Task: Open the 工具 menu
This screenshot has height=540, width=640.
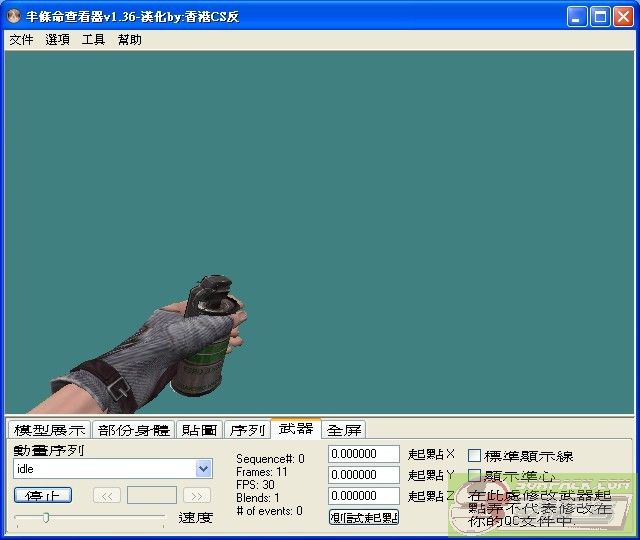Action: pyautogui.click(x=93, y=40)
